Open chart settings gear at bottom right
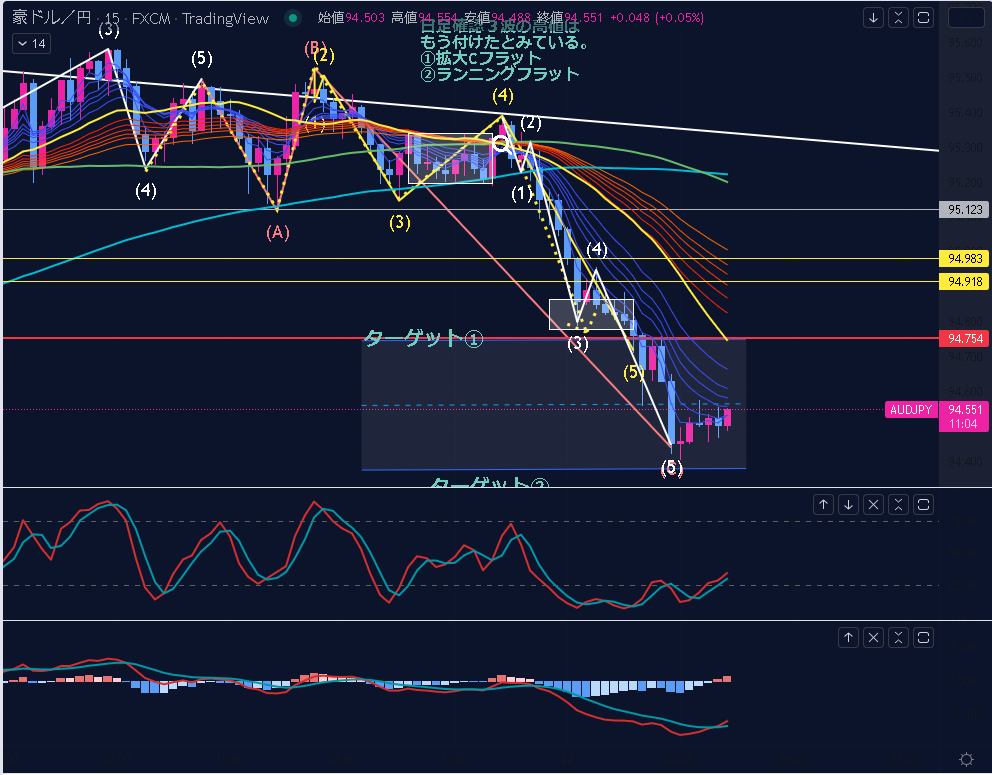The height and width of the screenshot is (775, 992). 966,759
